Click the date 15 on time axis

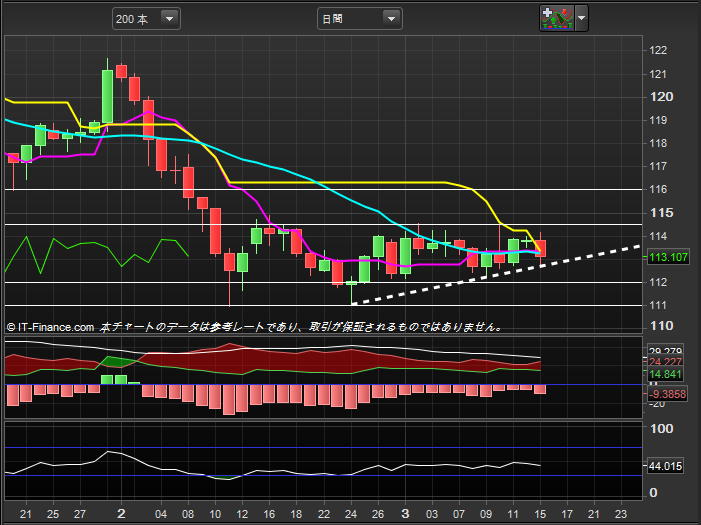(540, 514)
